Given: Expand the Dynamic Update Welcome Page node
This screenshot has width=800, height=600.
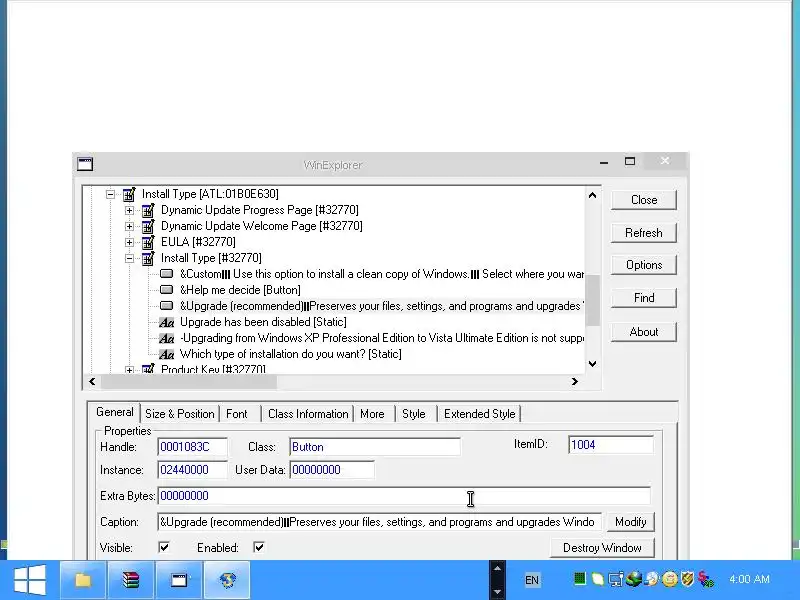Looking at the screenshot, I should click(129, 226).
